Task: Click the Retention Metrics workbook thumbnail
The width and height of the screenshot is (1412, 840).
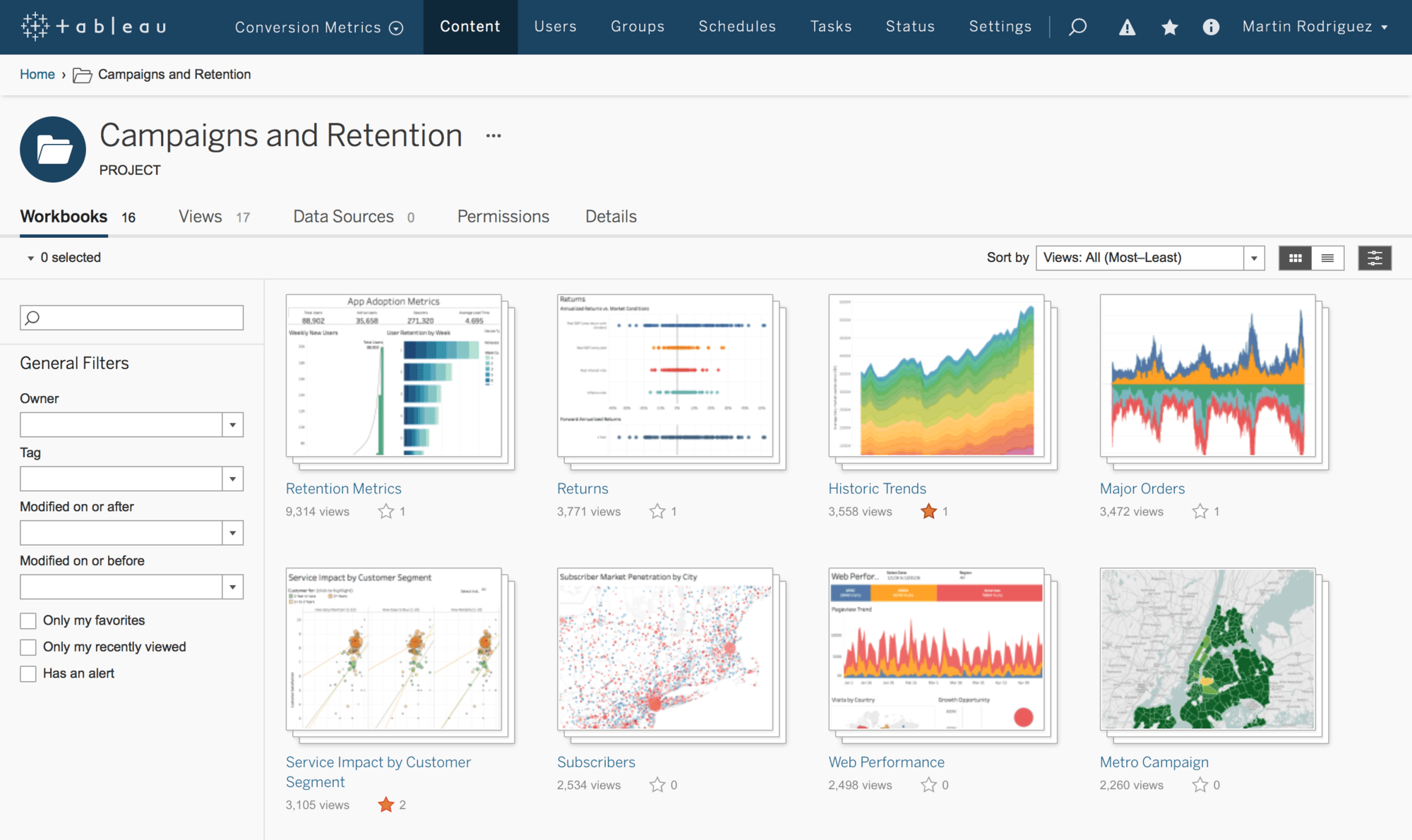Action: (x=395, y=377)
